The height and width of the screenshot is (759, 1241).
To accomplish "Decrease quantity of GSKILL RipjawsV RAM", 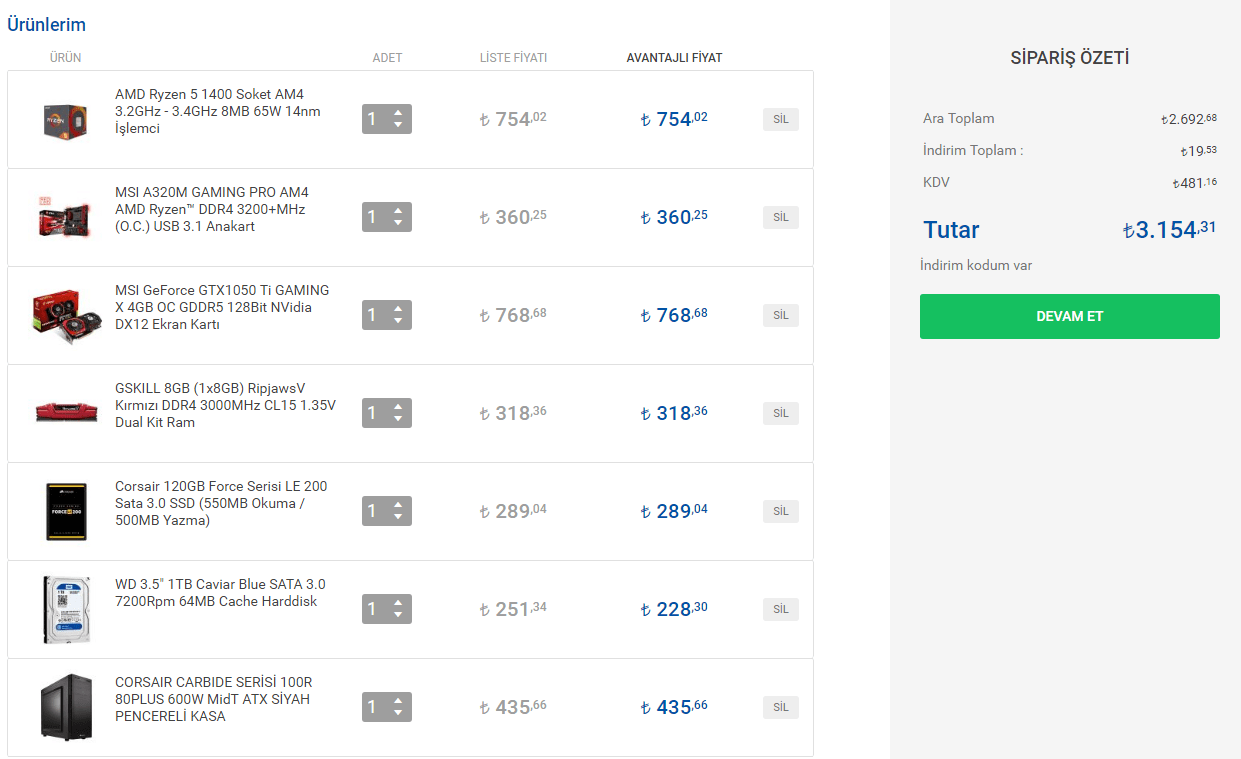I will pos(398,419).
